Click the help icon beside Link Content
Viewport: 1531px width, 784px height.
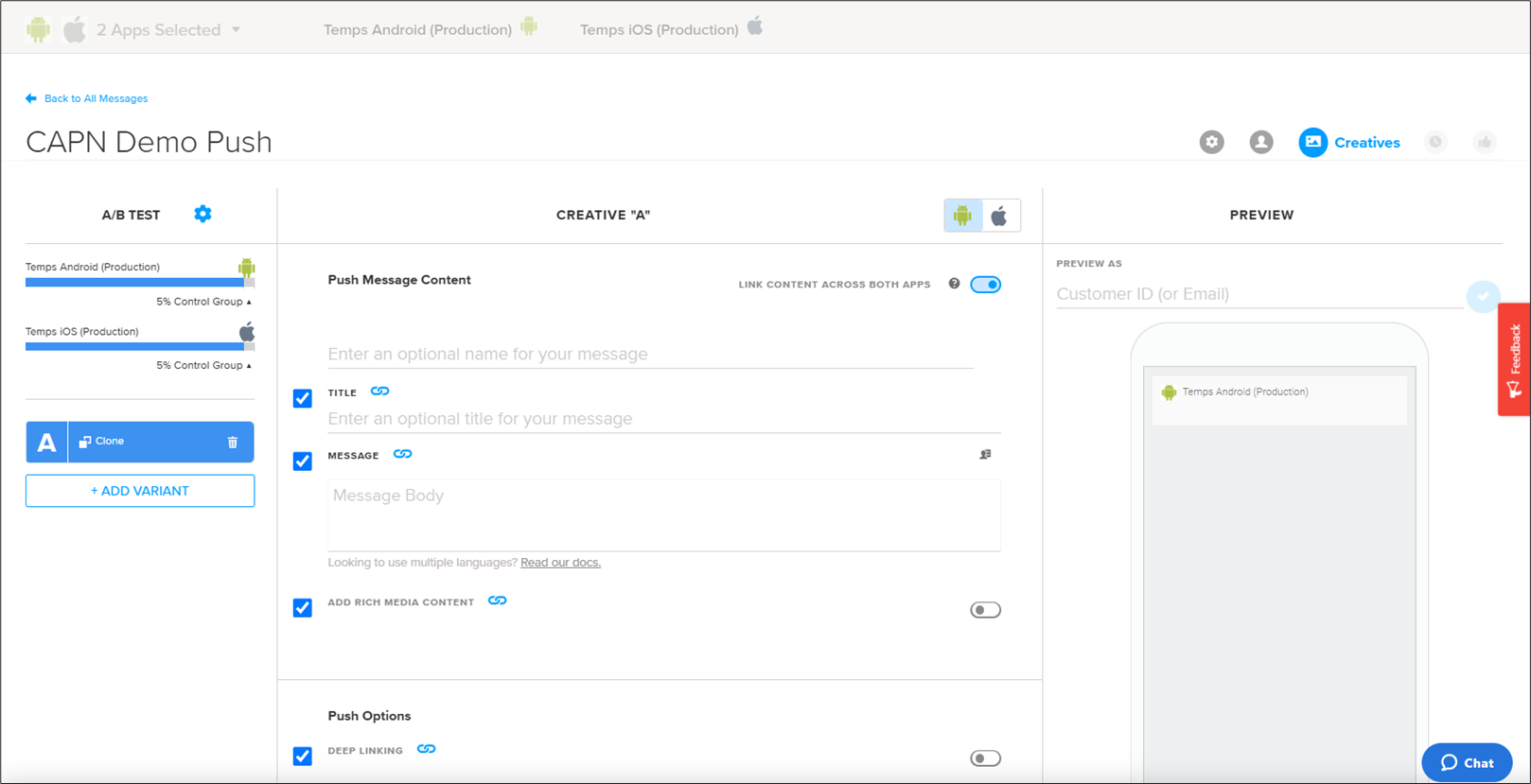tap(954, 284)
